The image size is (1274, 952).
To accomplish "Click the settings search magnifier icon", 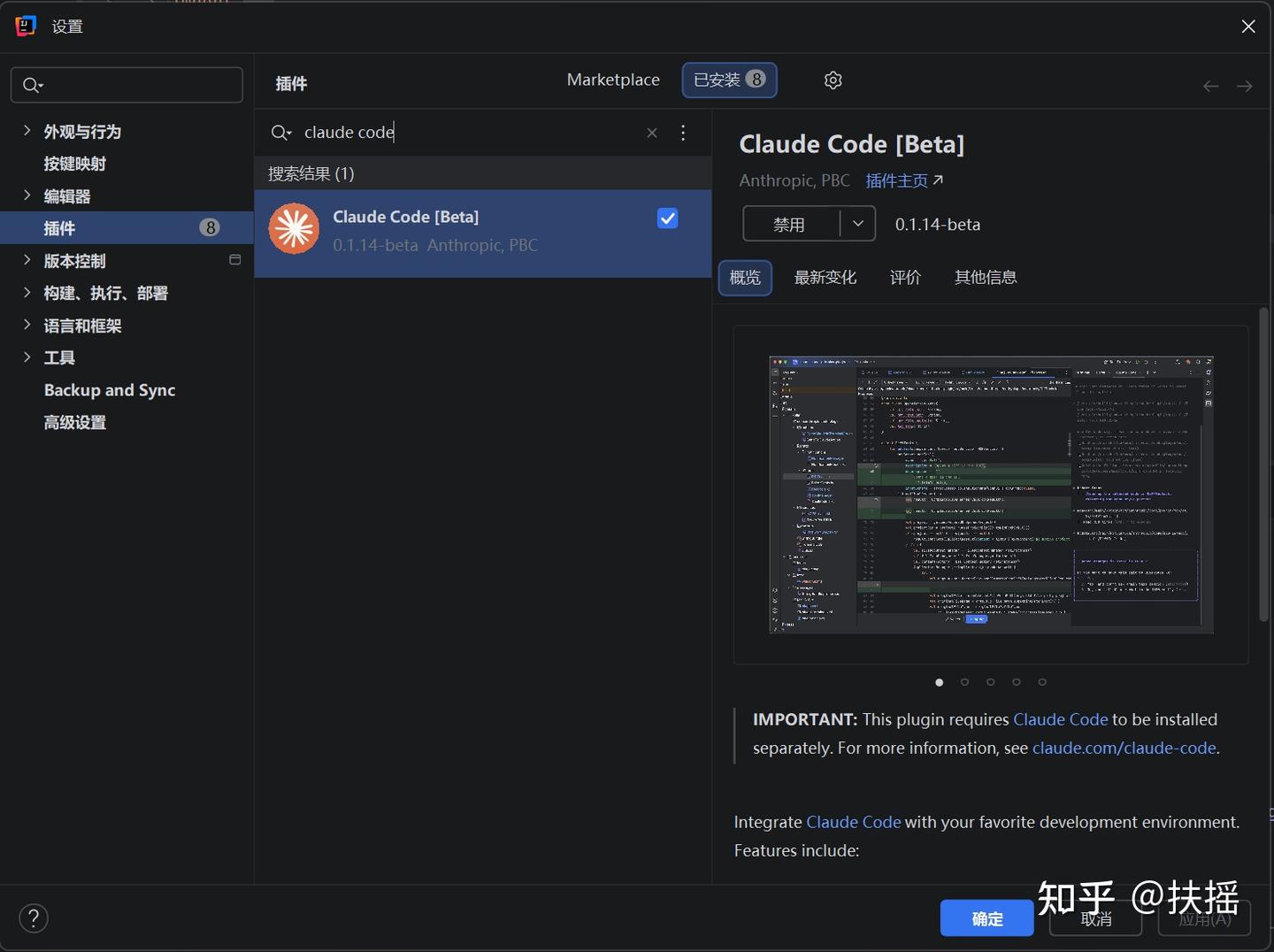I will [x=32, y=85].
